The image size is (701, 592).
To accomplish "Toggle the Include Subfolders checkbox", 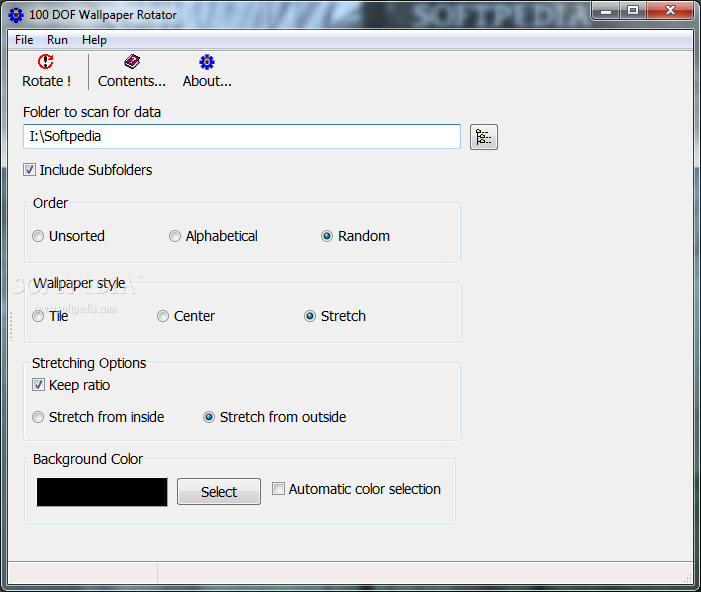I will pos(30,170).
